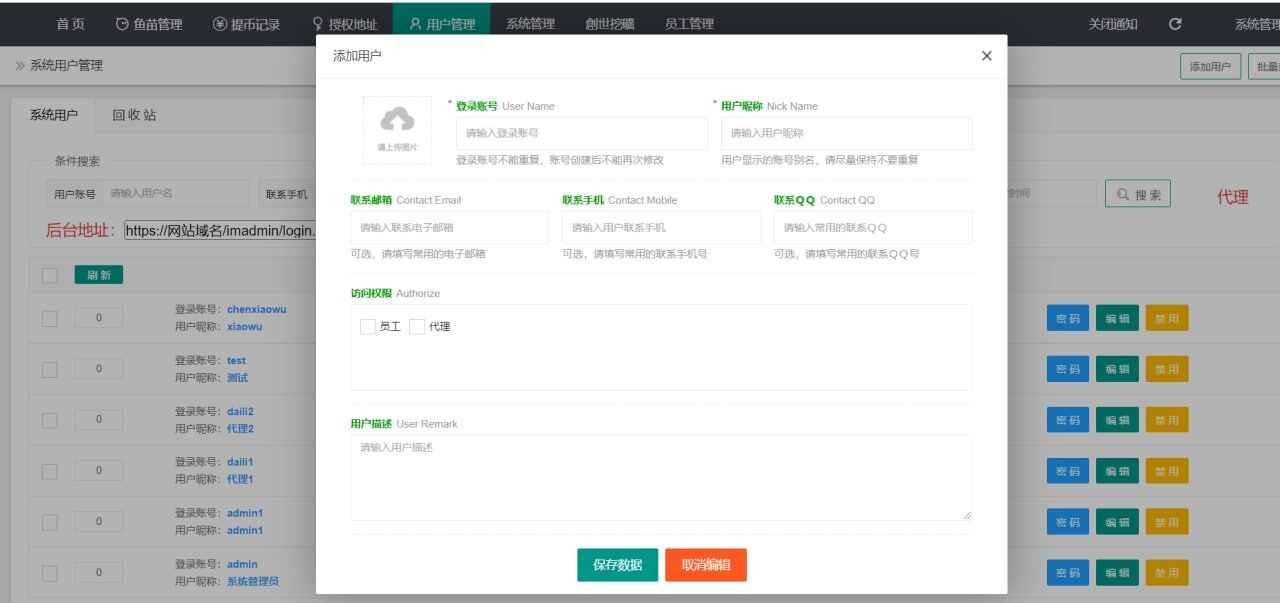Click the location pin icon by 授权地址
This screenshot has width=1280, height=603.
[x=318, y=24]
